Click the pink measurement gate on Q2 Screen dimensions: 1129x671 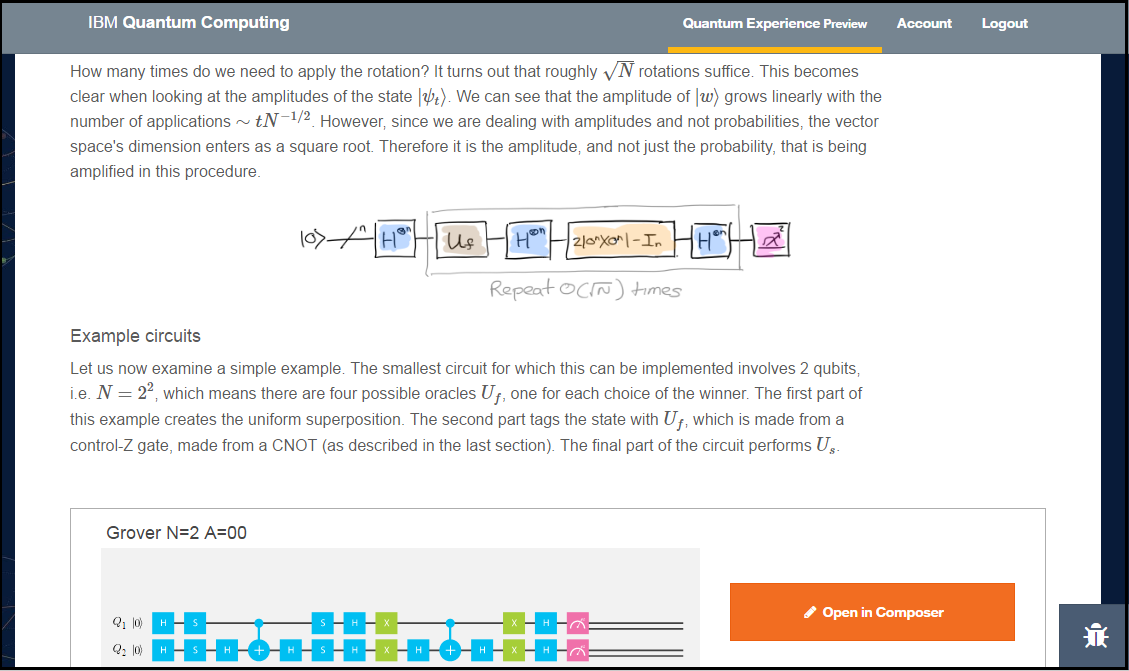click(x=578, y=649)
